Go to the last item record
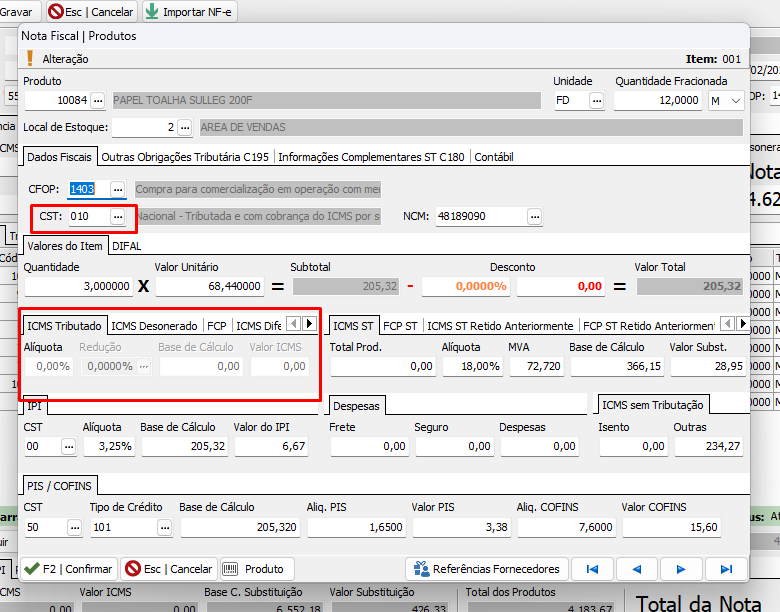 pos(726,568)
